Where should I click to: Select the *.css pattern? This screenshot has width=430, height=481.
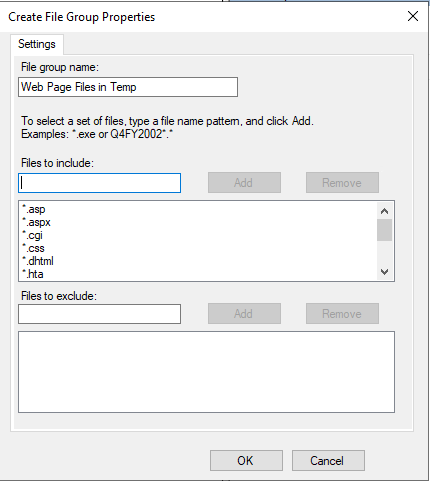tap(33, 248)
